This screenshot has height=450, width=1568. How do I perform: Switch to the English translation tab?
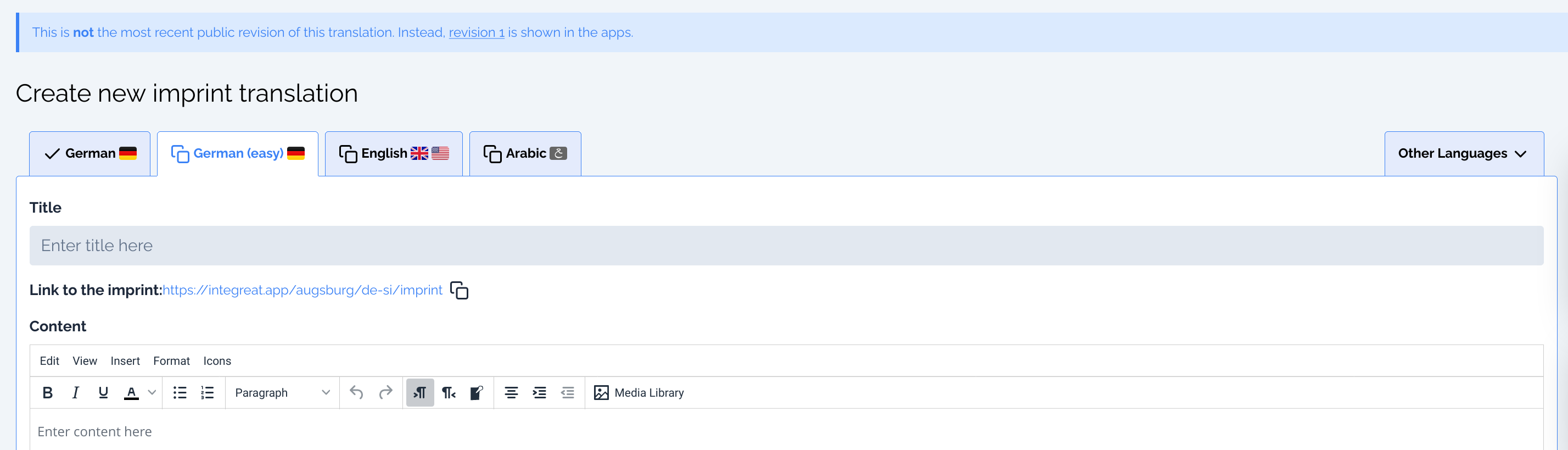393,153
